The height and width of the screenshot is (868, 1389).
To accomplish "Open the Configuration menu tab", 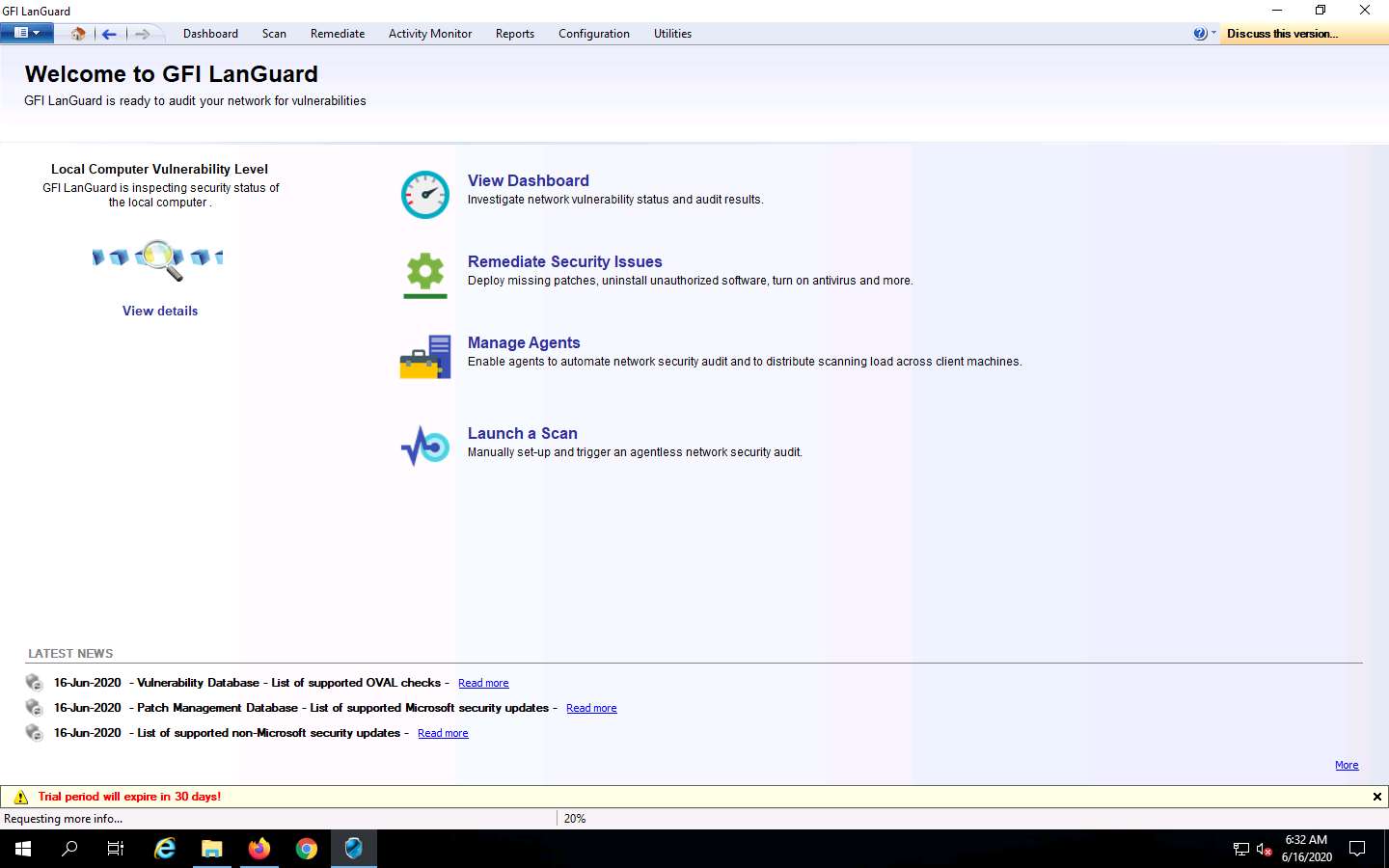I will coord(594,34).
